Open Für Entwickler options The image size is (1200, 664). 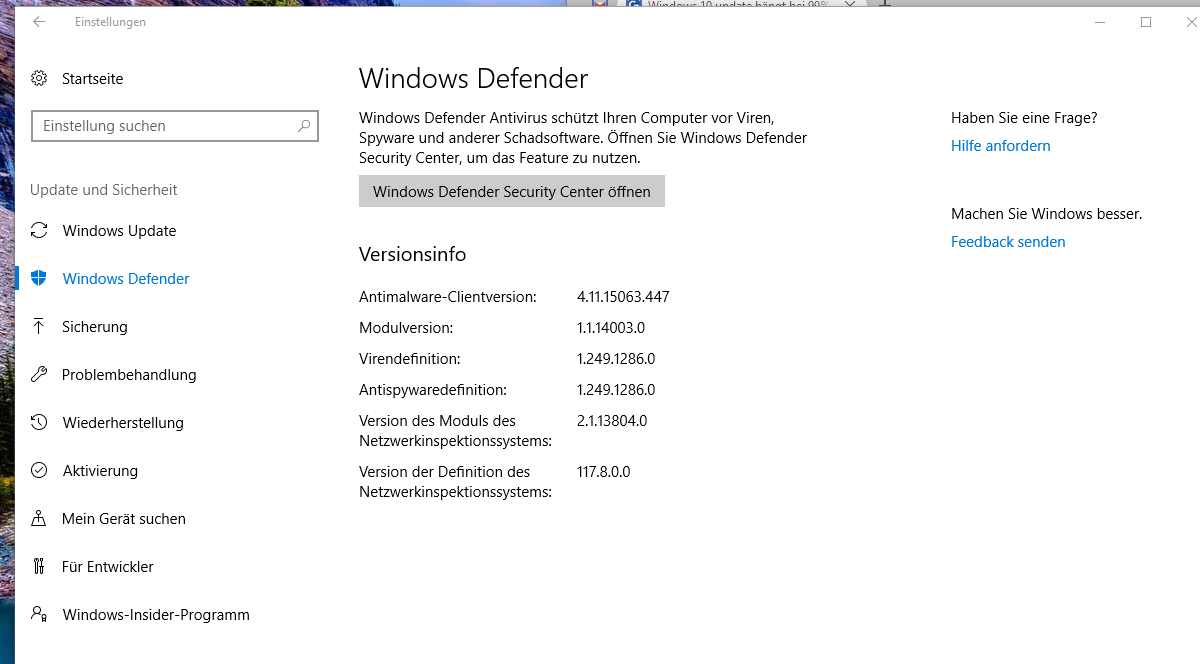click(108, 567)
